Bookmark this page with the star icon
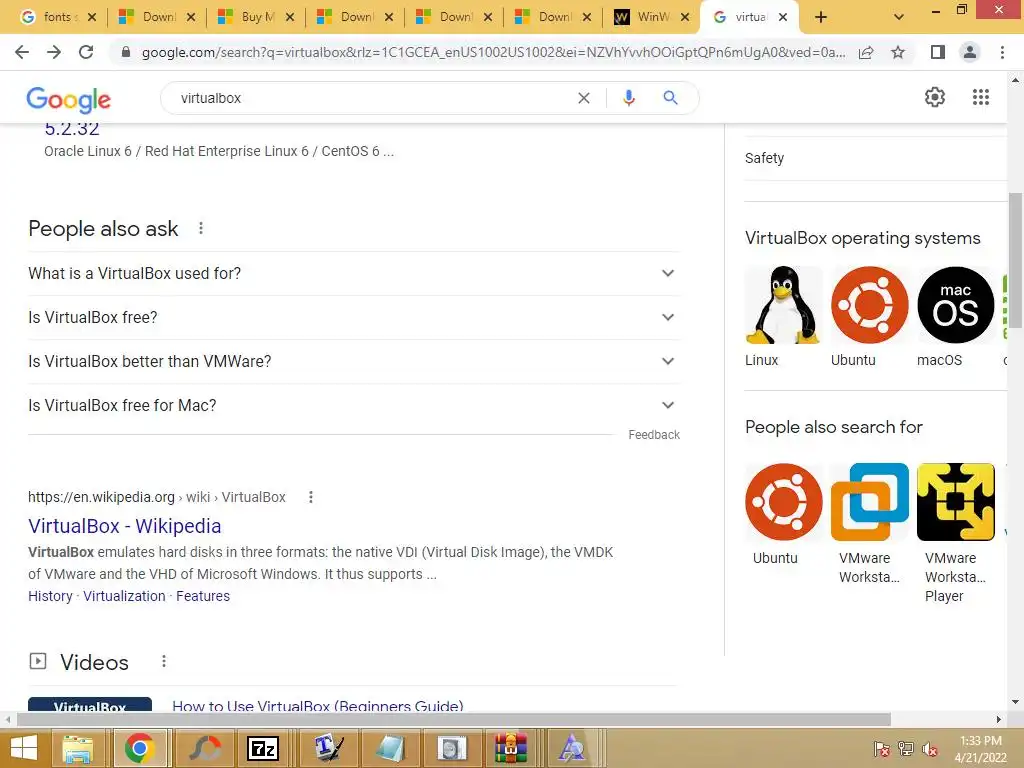Image resolution: width=1024 pixels, height=768 pixels. pyautogui.click(x=898, y=52)
